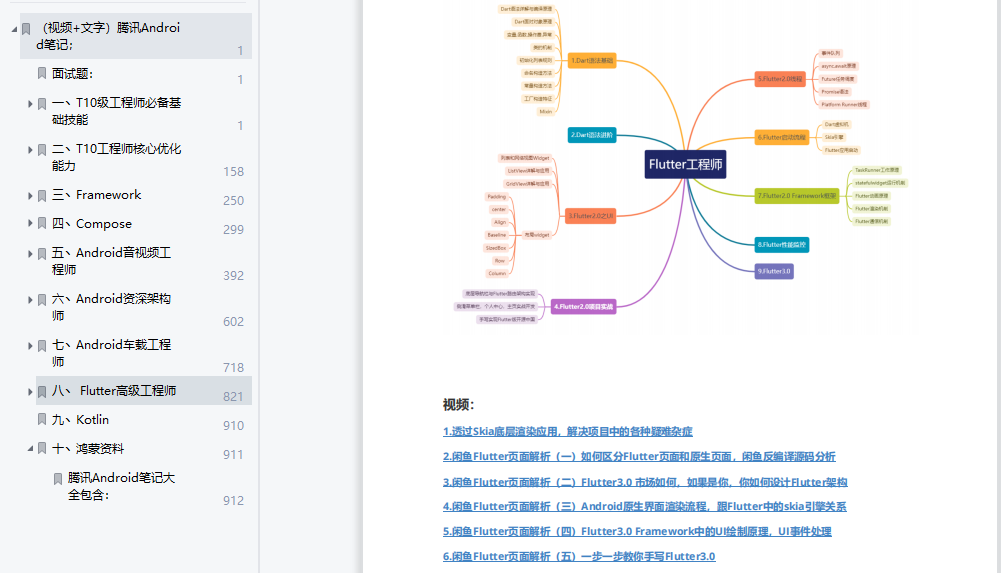Click the bookmark icon for 五、Android音视频工程师
The image size is (1001, 573).
[x=41, y=254]
